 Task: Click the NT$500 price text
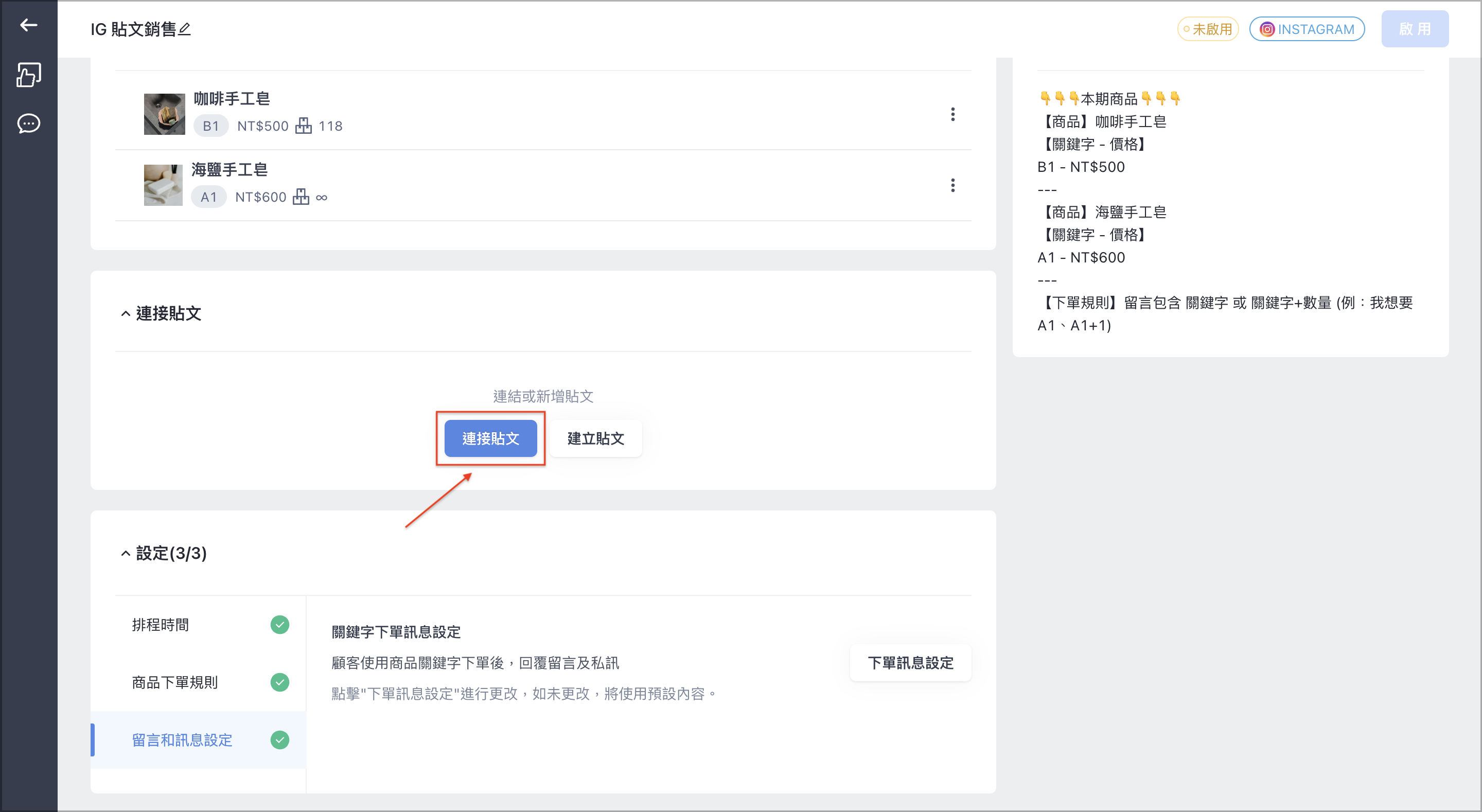263,126
